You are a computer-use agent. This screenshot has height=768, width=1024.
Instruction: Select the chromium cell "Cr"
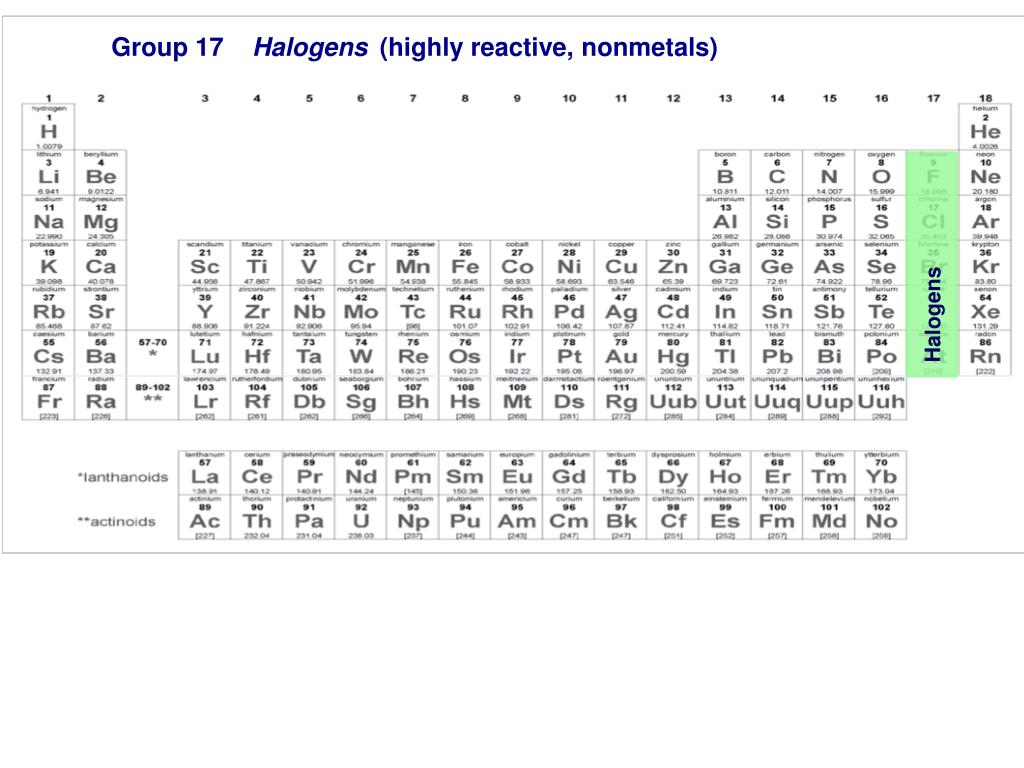[x=360, y=263]
